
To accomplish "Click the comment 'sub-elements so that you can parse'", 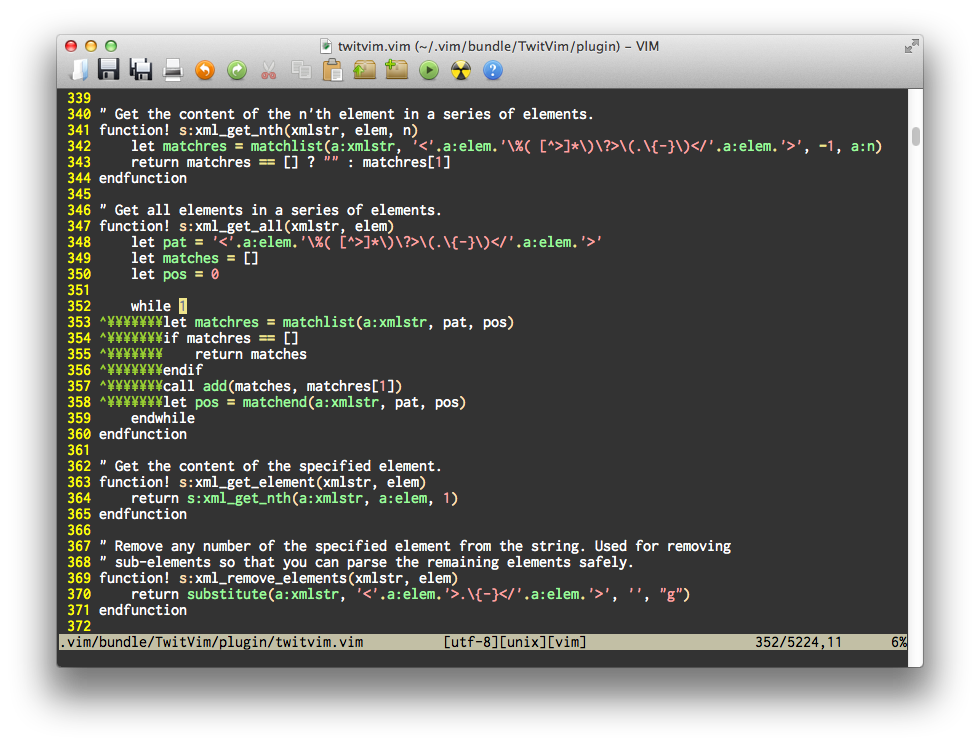I will pos(366,562).
